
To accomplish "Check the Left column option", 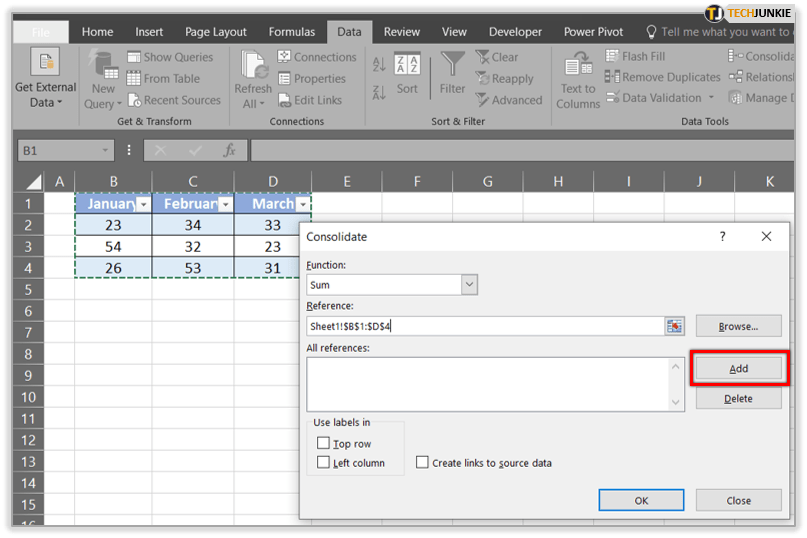I will point(323,462).
